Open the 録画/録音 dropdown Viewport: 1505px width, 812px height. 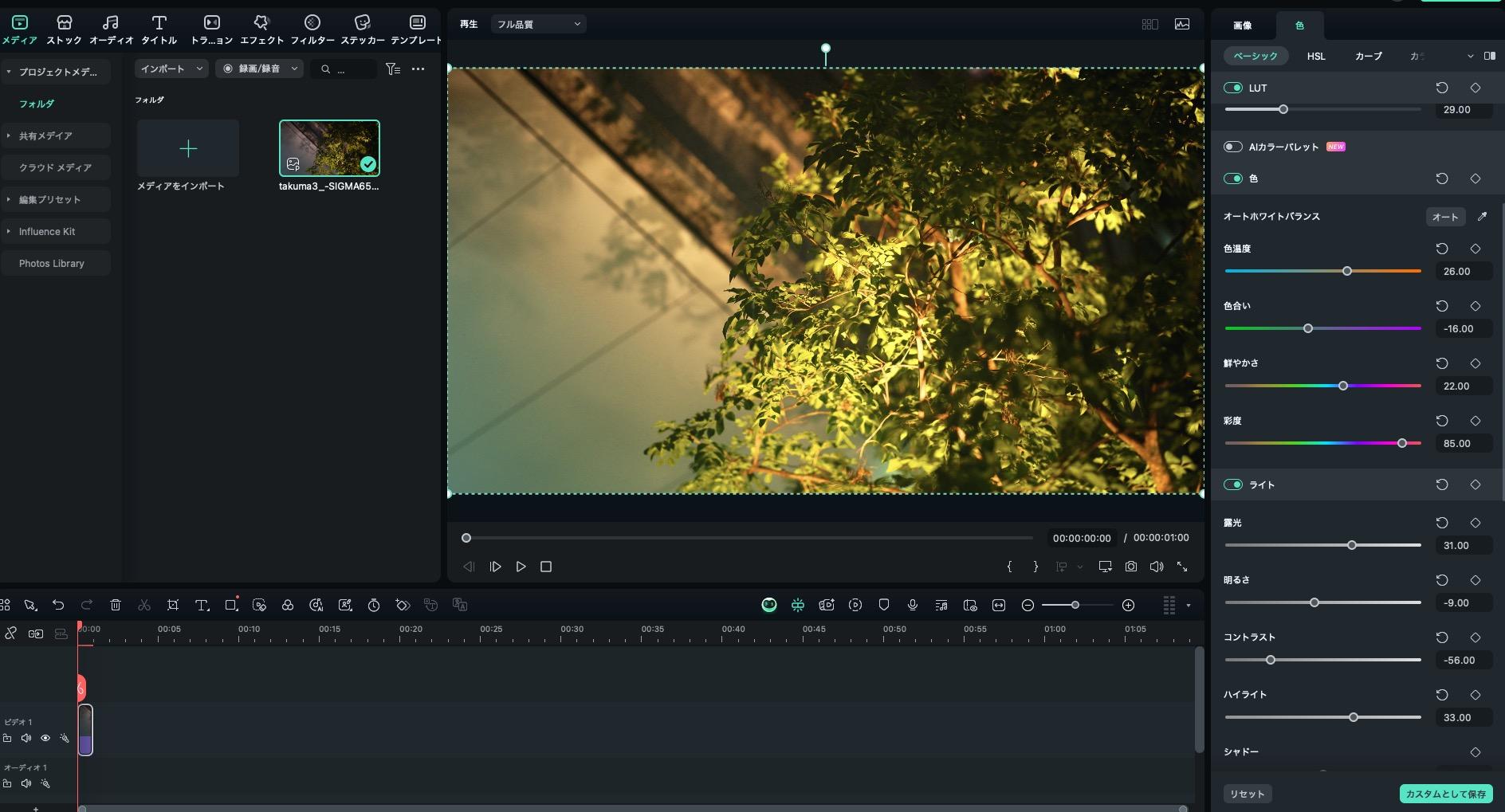259,69
